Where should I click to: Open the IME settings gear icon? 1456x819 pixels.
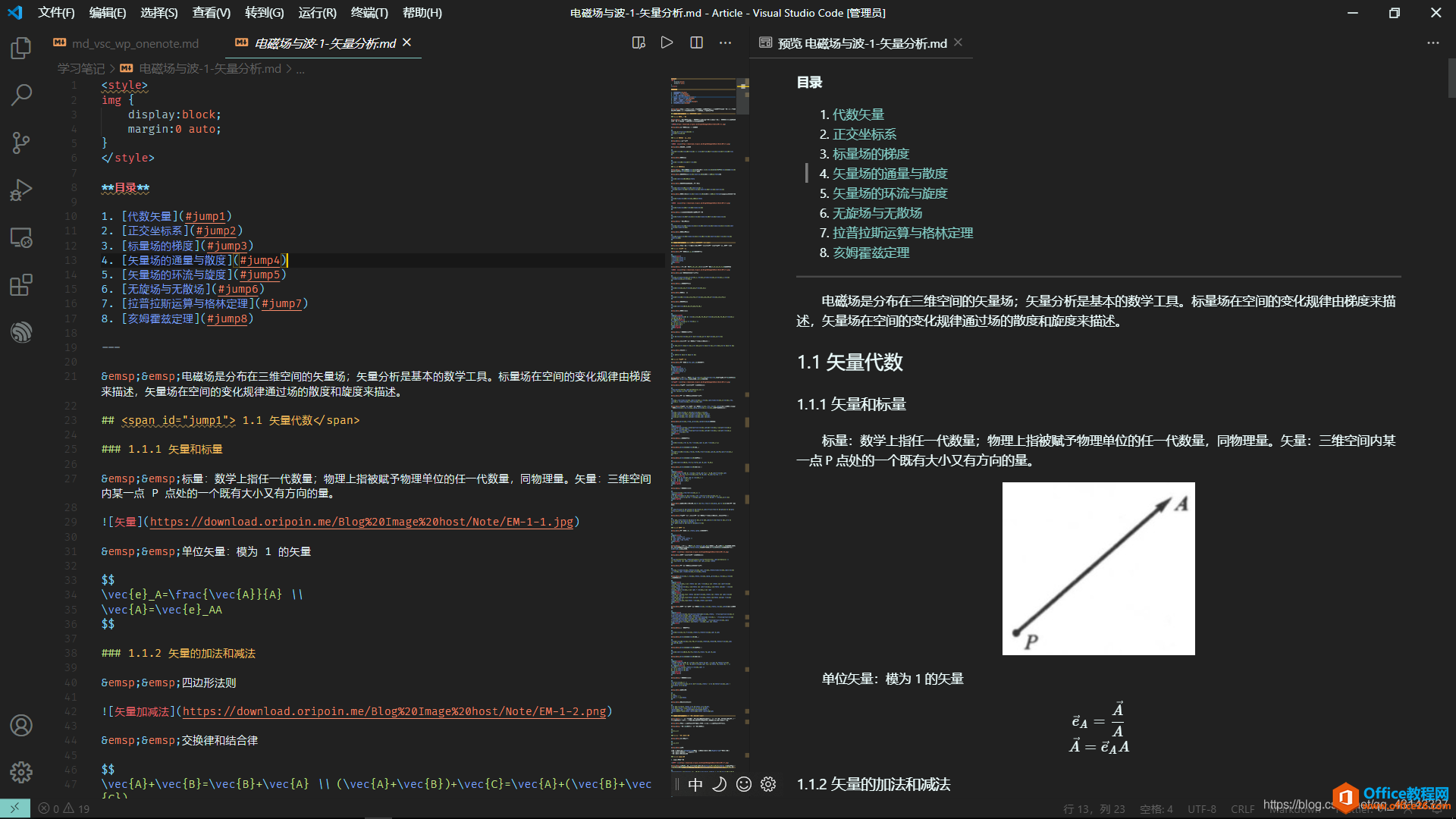pos(768,784)
